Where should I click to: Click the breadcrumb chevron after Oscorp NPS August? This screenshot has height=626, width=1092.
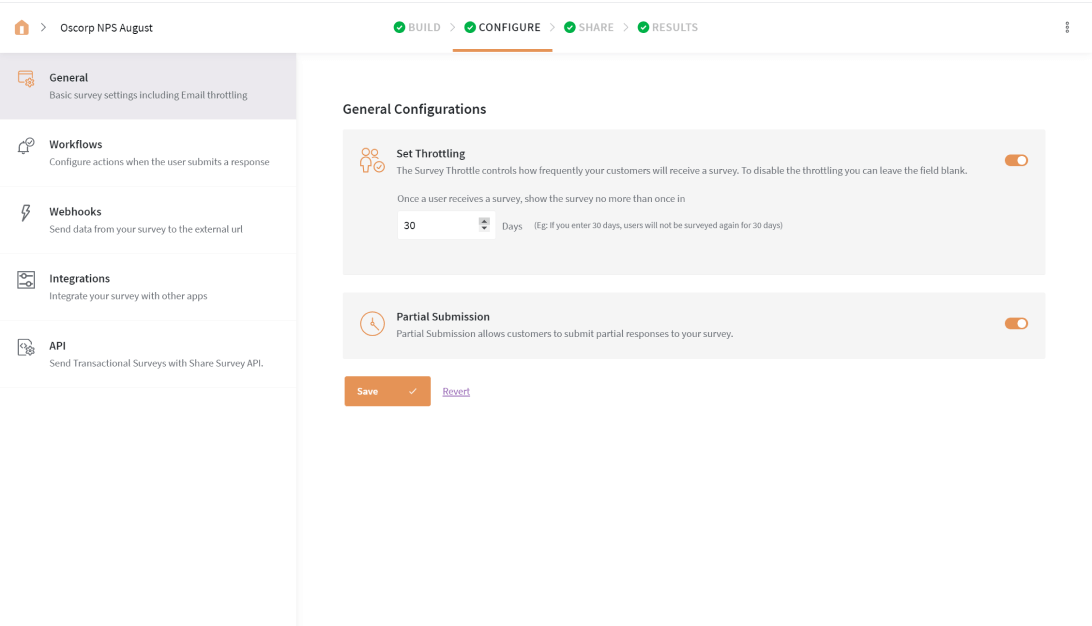tap(42, 27)
